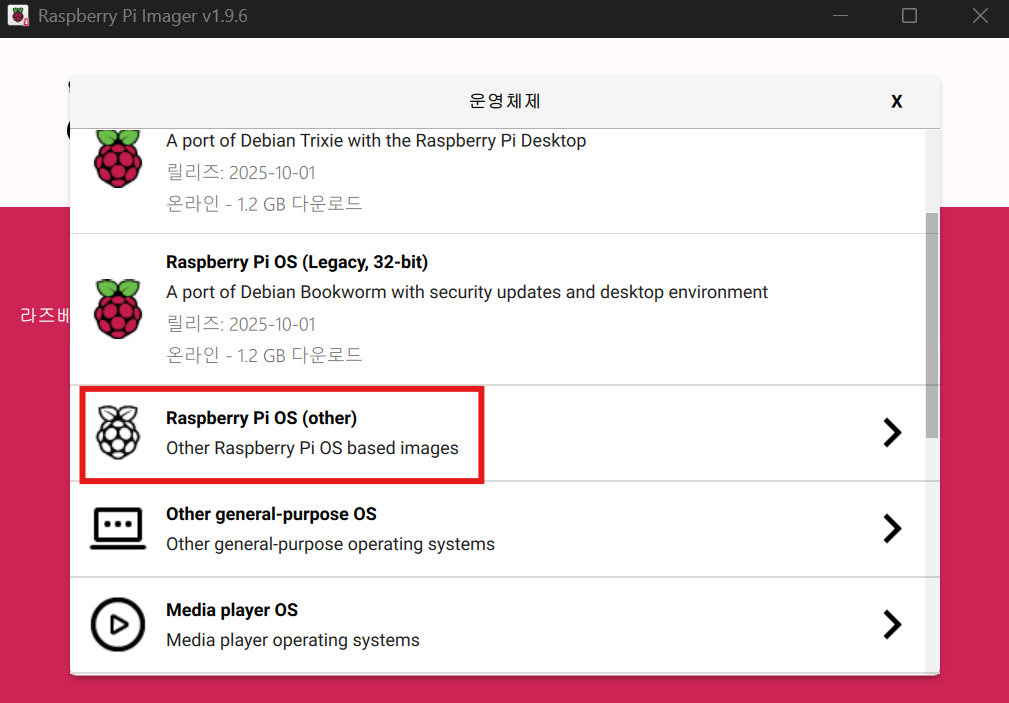The image size is (1009, 703).
Task: Expand Other general-purpose OS via its chevron arrow
Action: [x=892, y=529]
